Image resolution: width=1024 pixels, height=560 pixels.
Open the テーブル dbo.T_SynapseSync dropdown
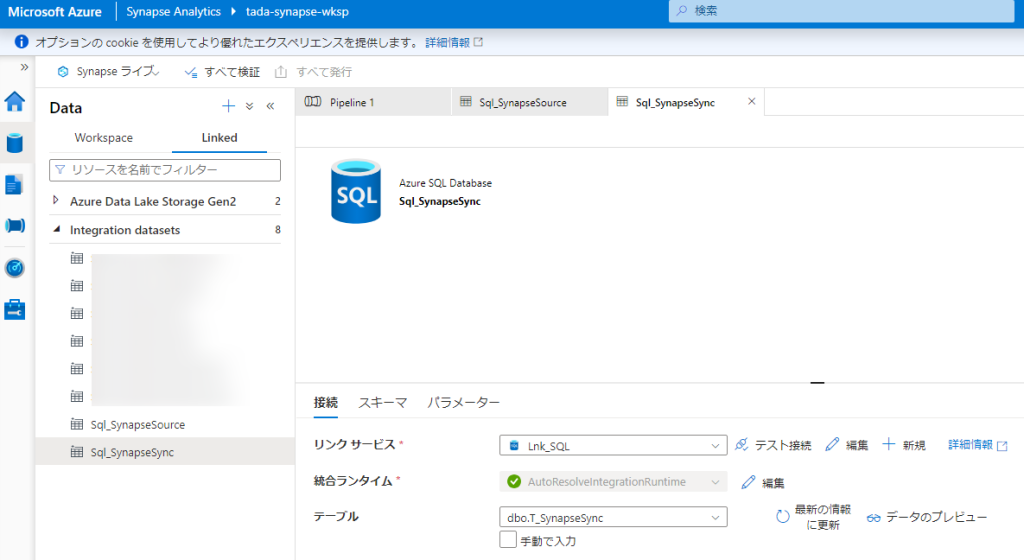(x=613, y=518)
